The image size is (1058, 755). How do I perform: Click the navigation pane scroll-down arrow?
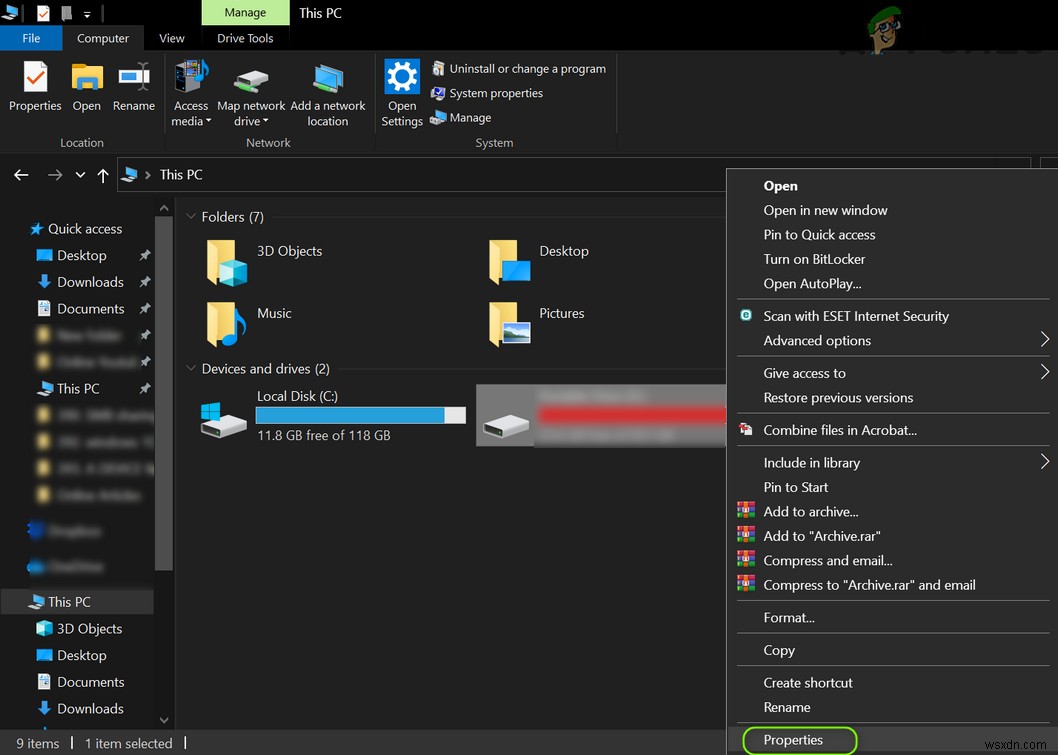[164, 721]
